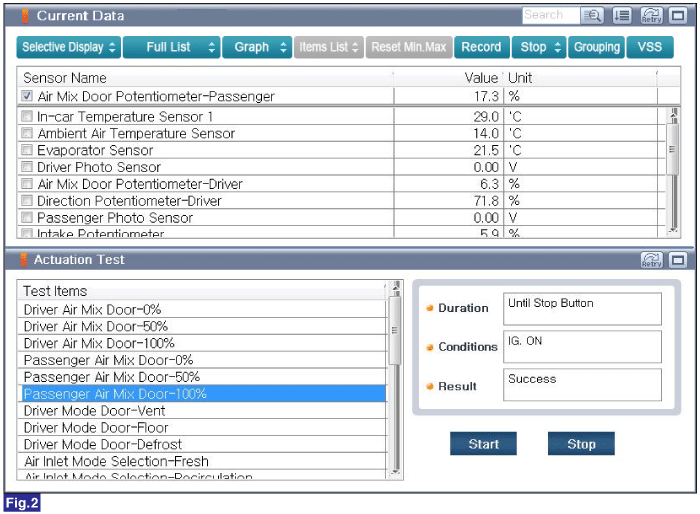This screenshot has height=514, width=700.
Task: Click the Stop button below the Result field
Action: pos(581,443)
